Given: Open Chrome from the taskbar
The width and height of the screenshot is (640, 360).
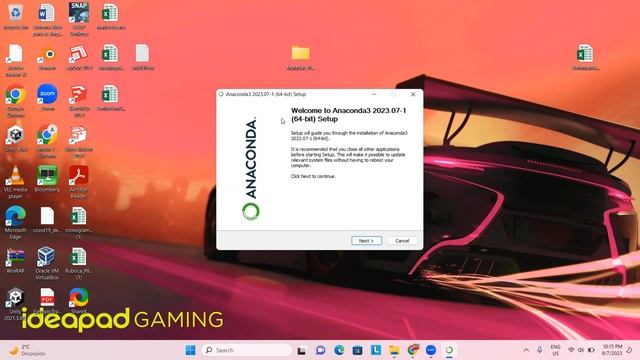Looking at the screenshot, I should point(413,350).
